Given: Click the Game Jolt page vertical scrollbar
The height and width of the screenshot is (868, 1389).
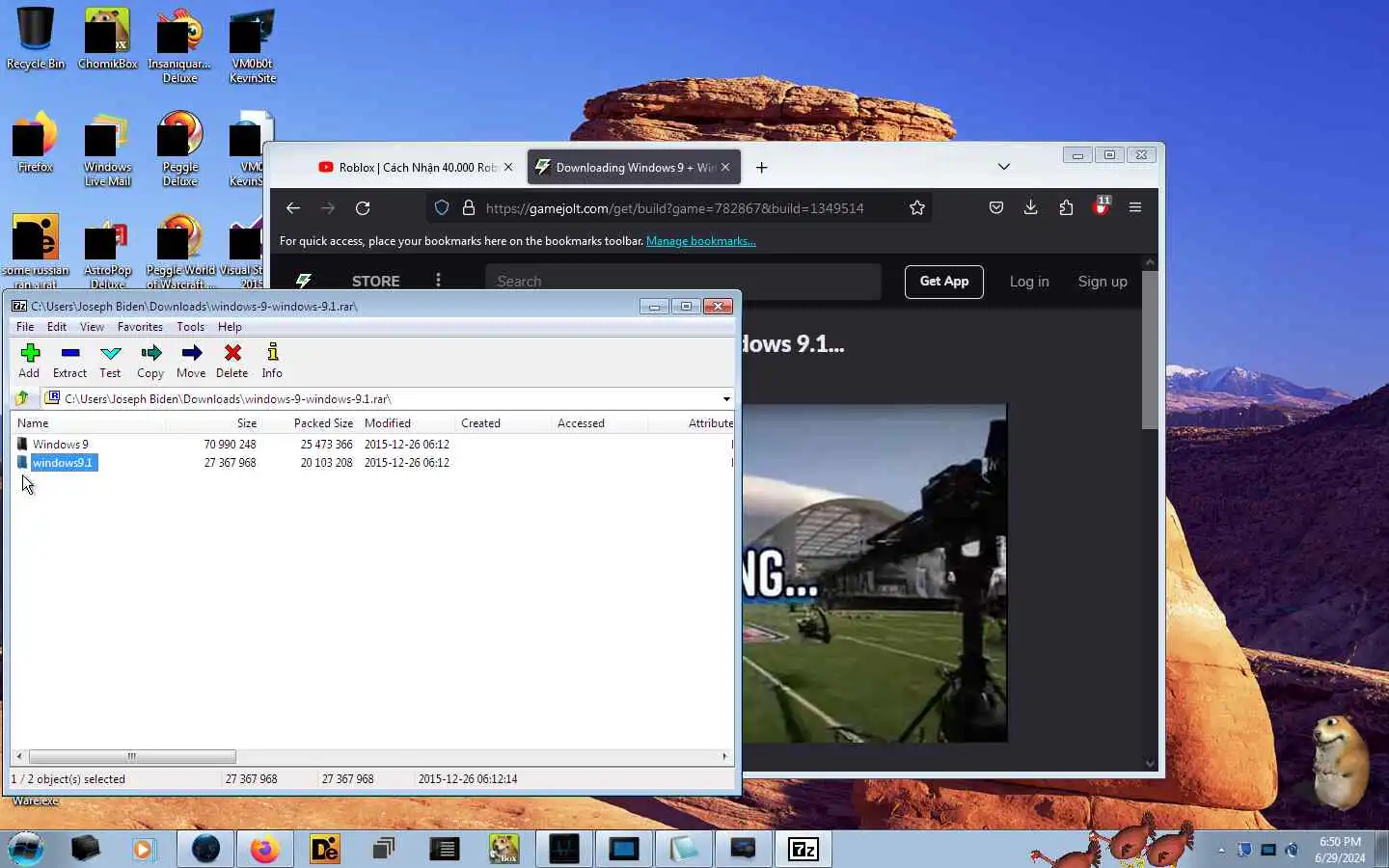Looking at the screenshot, I should (1149, 350).
